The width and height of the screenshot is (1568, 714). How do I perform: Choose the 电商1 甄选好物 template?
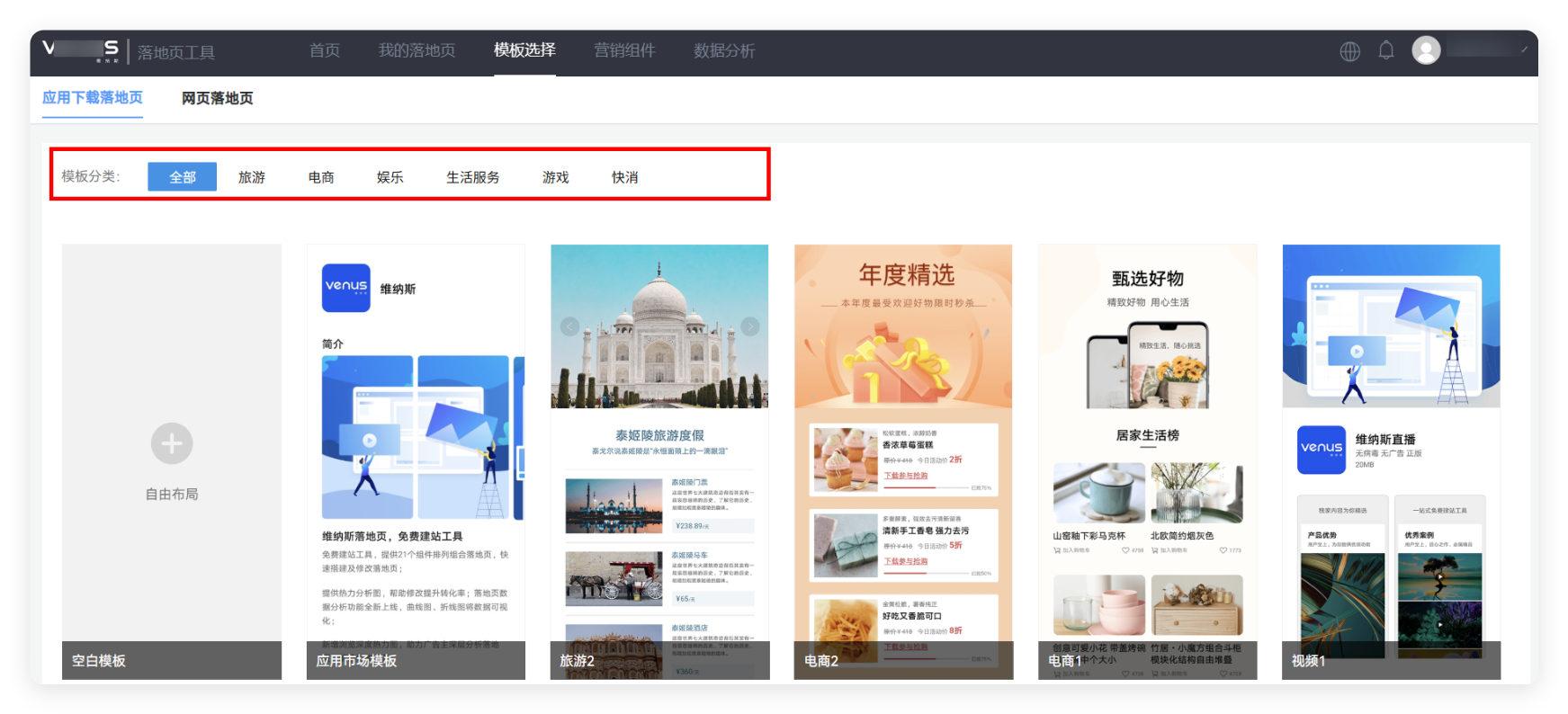pos(1148,461)
